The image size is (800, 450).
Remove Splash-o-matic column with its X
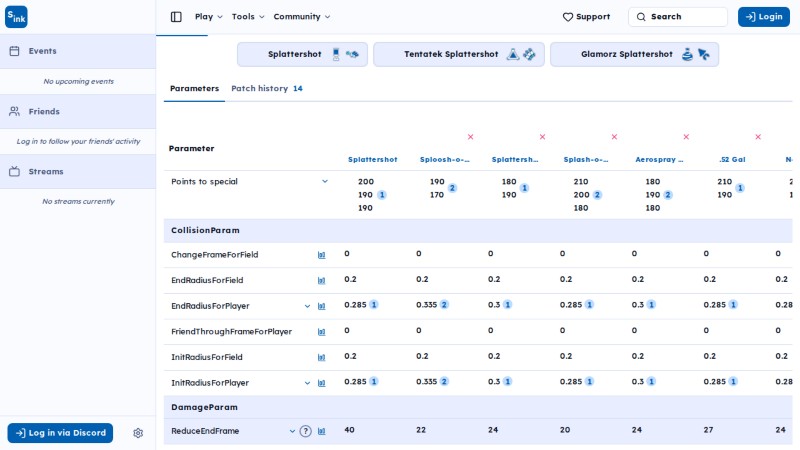click(614, 137)
